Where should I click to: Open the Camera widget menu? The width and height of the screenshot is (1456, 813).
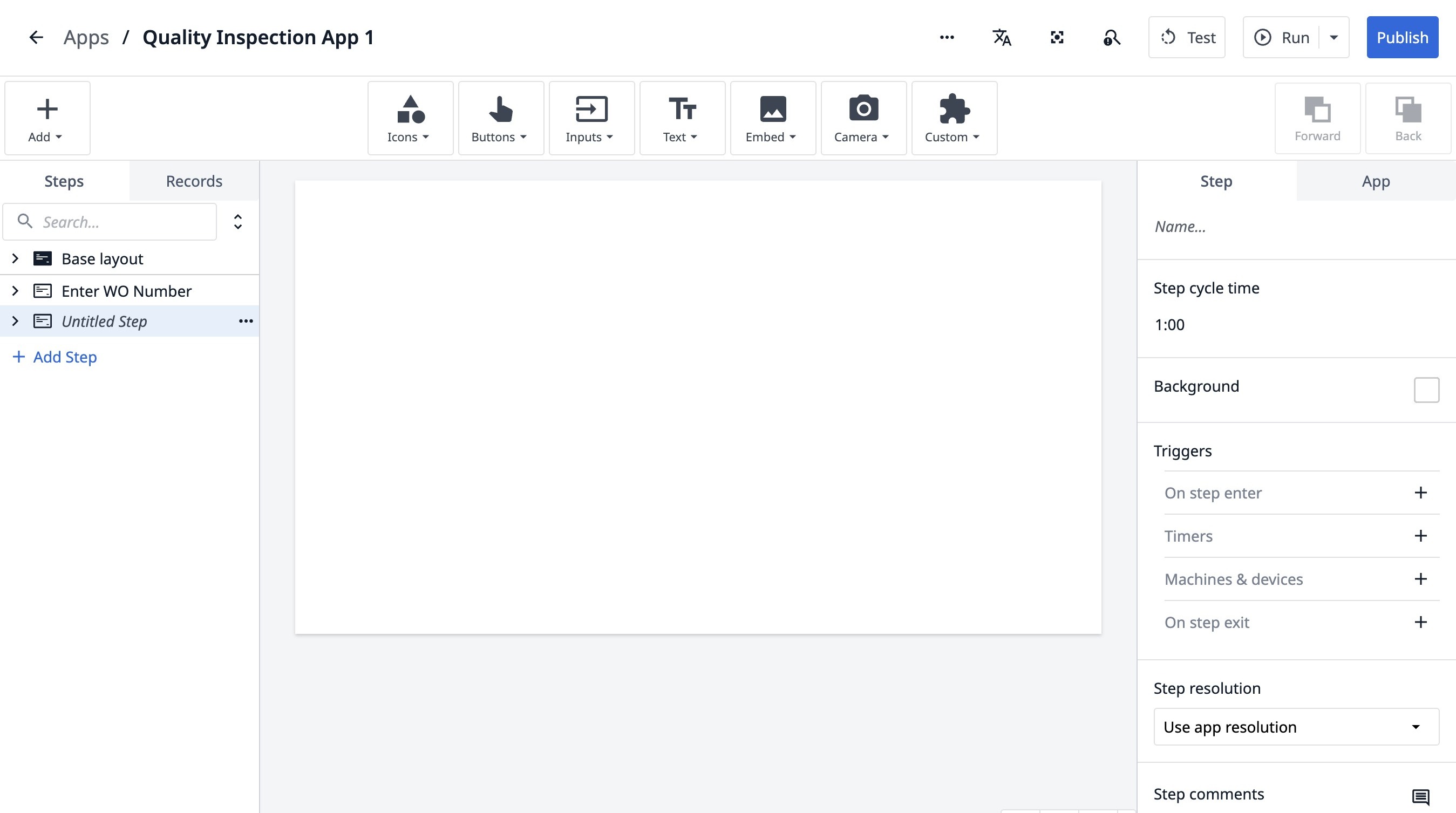863,118
